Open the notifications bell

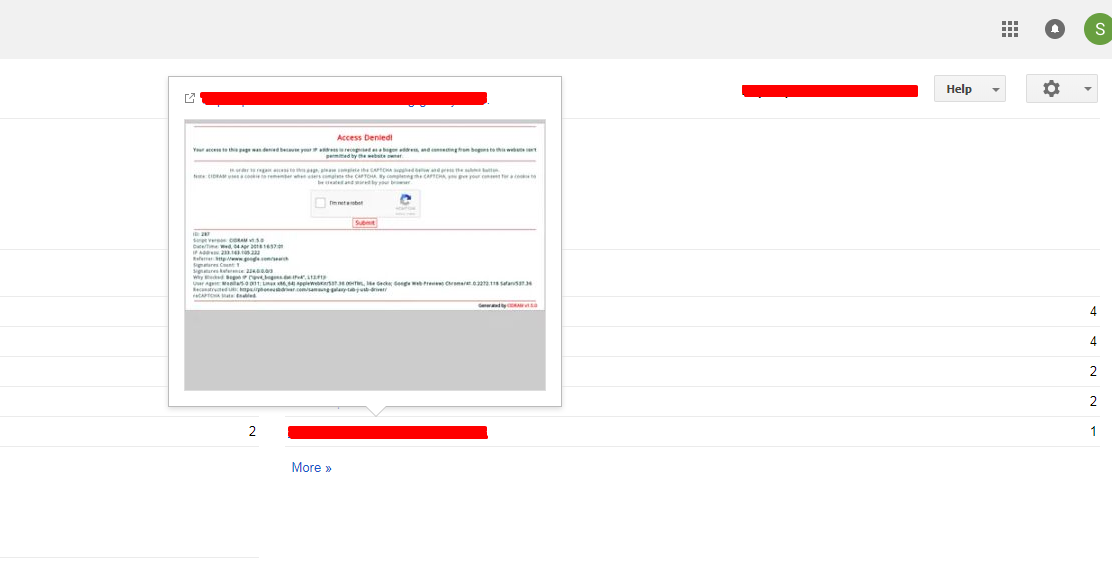pos(1055,29)
